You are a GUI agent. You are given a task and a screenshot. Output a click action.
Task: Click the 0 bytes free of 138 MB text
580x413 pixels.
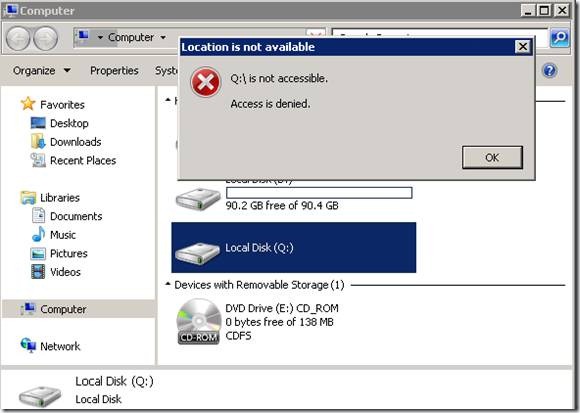pyautogui.click(x=279, y=322)
